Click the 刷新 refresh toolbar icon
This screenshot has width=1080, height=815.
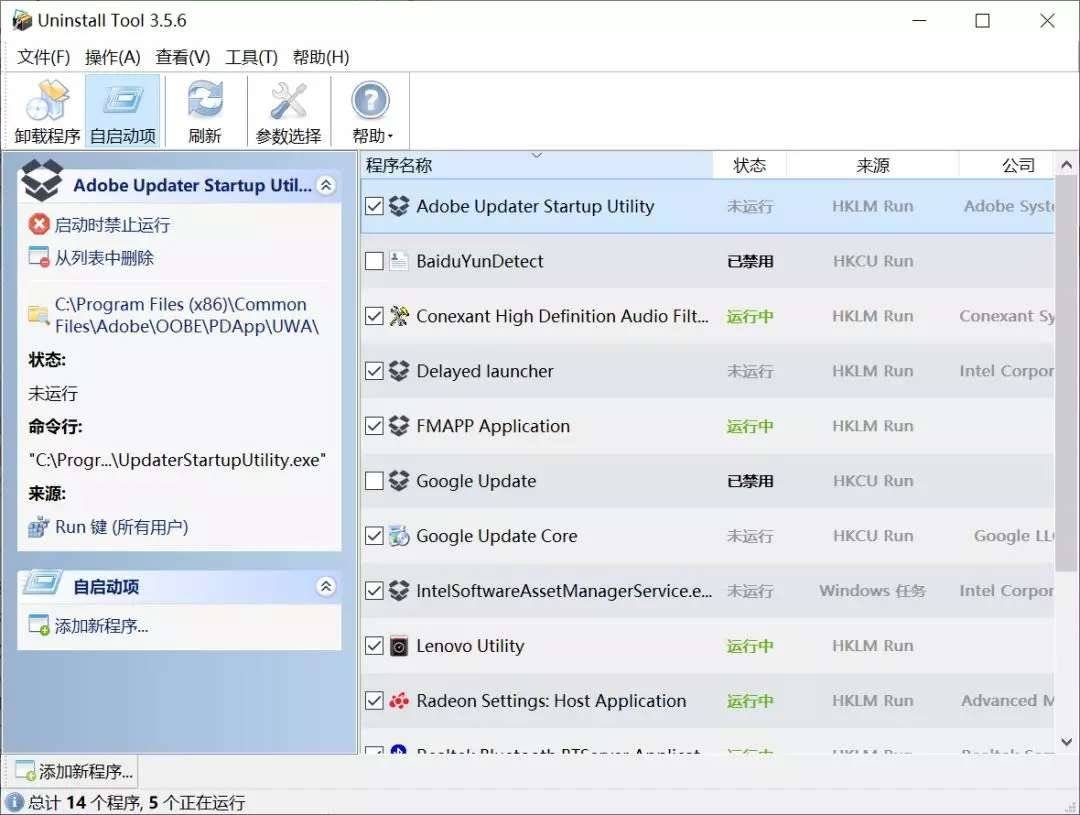tap(205, 100)
